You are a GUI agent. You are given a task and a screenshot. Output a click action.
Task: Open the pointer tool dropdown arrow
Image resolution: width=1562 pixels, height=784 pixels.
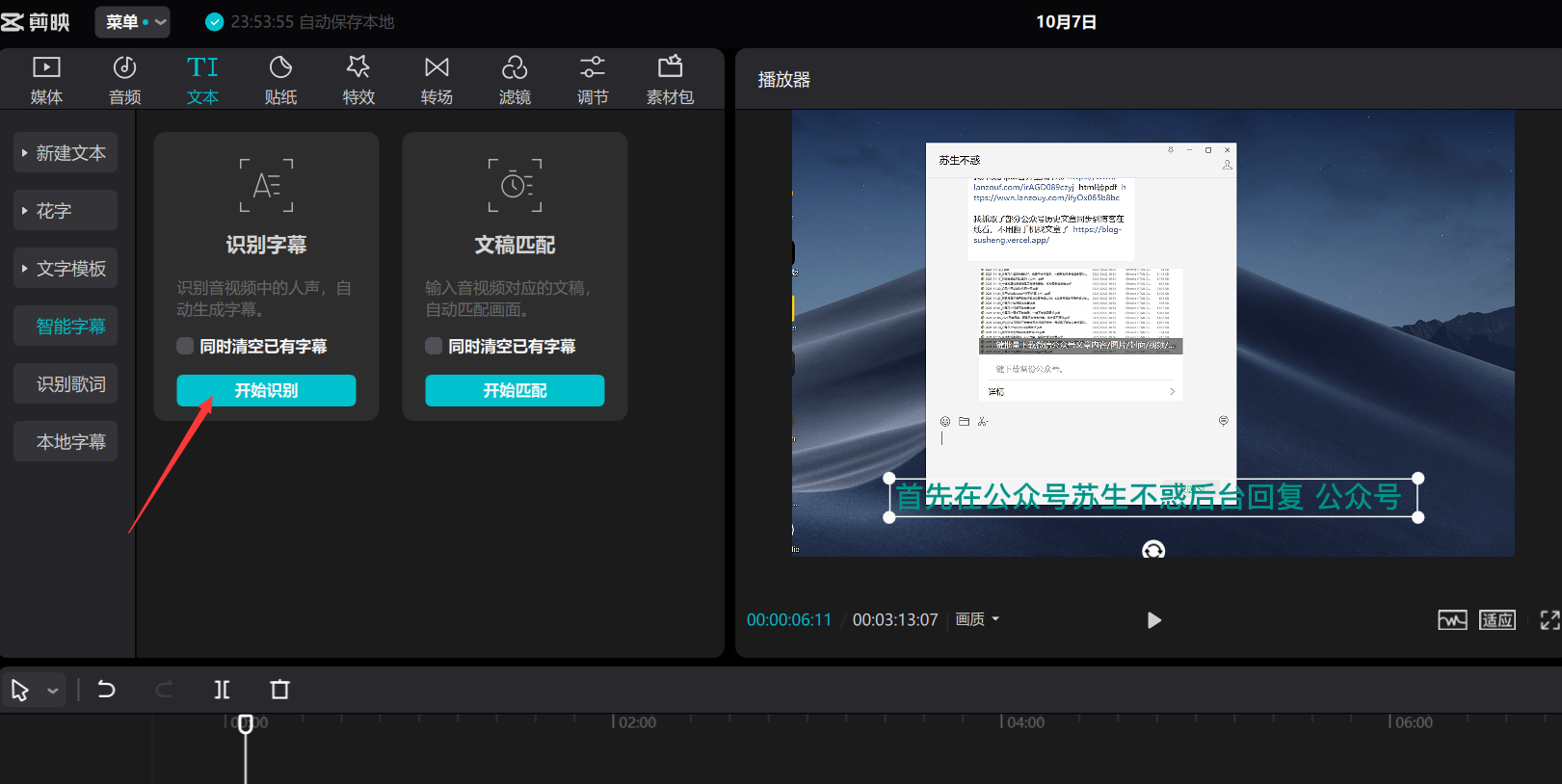coord(53,691)
